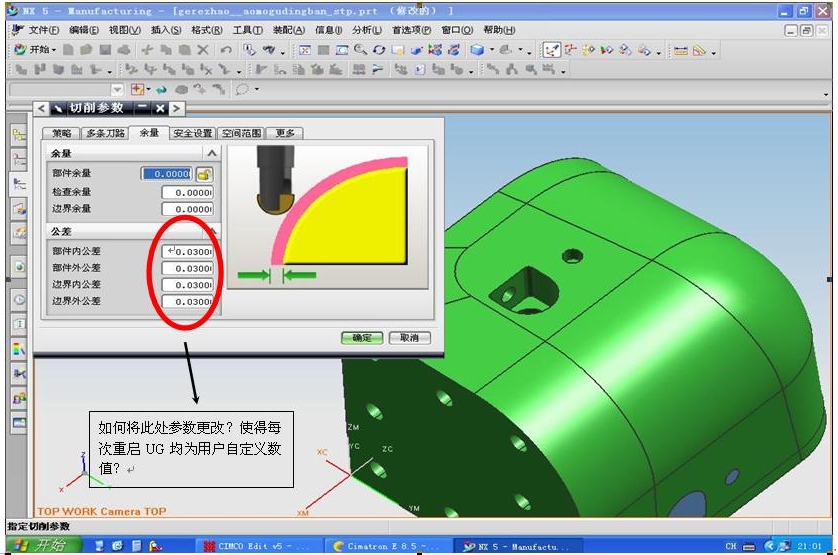Image resolution: width=838 pixels, height=555 pixels.
Task: Open the 编辑(E) menu
Action: (x=84, y=30)
